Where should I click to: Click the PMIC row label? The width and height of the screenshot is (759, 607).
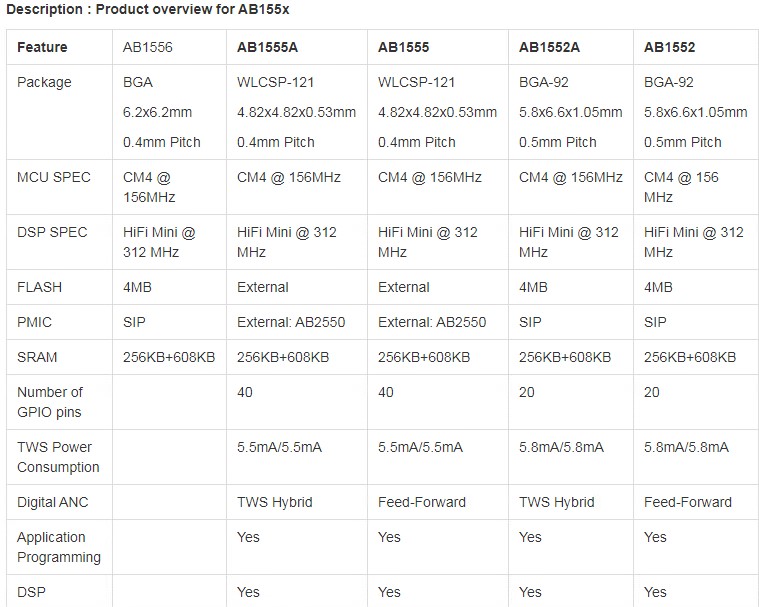pyautogui.click(x=34, y=322)
